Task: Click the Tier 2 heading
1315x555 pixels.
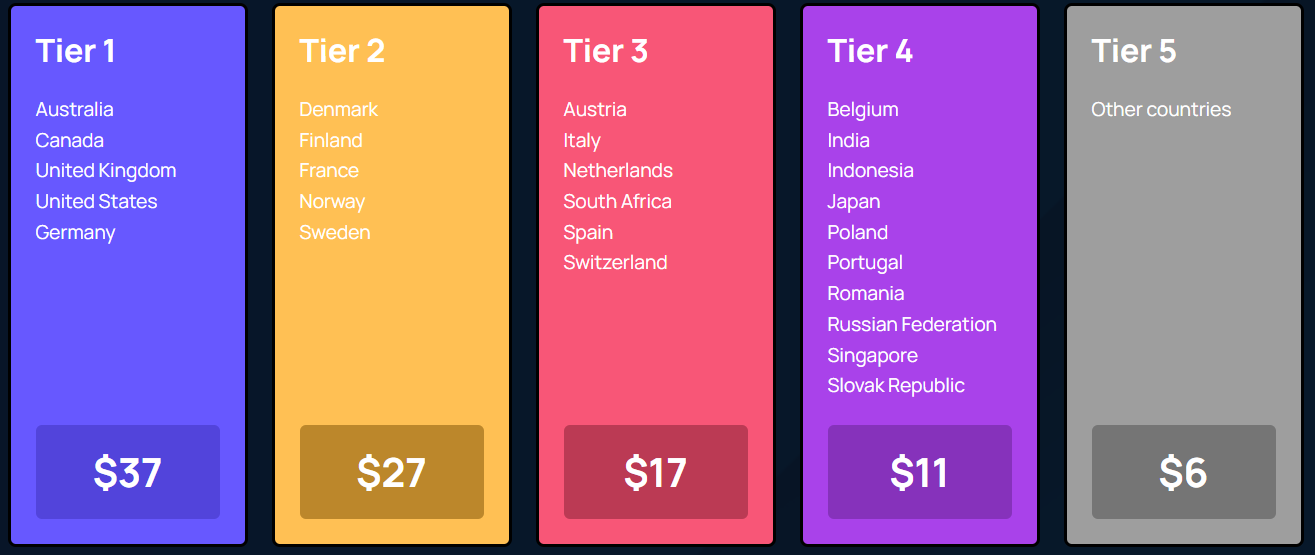Action: (342, 51)
